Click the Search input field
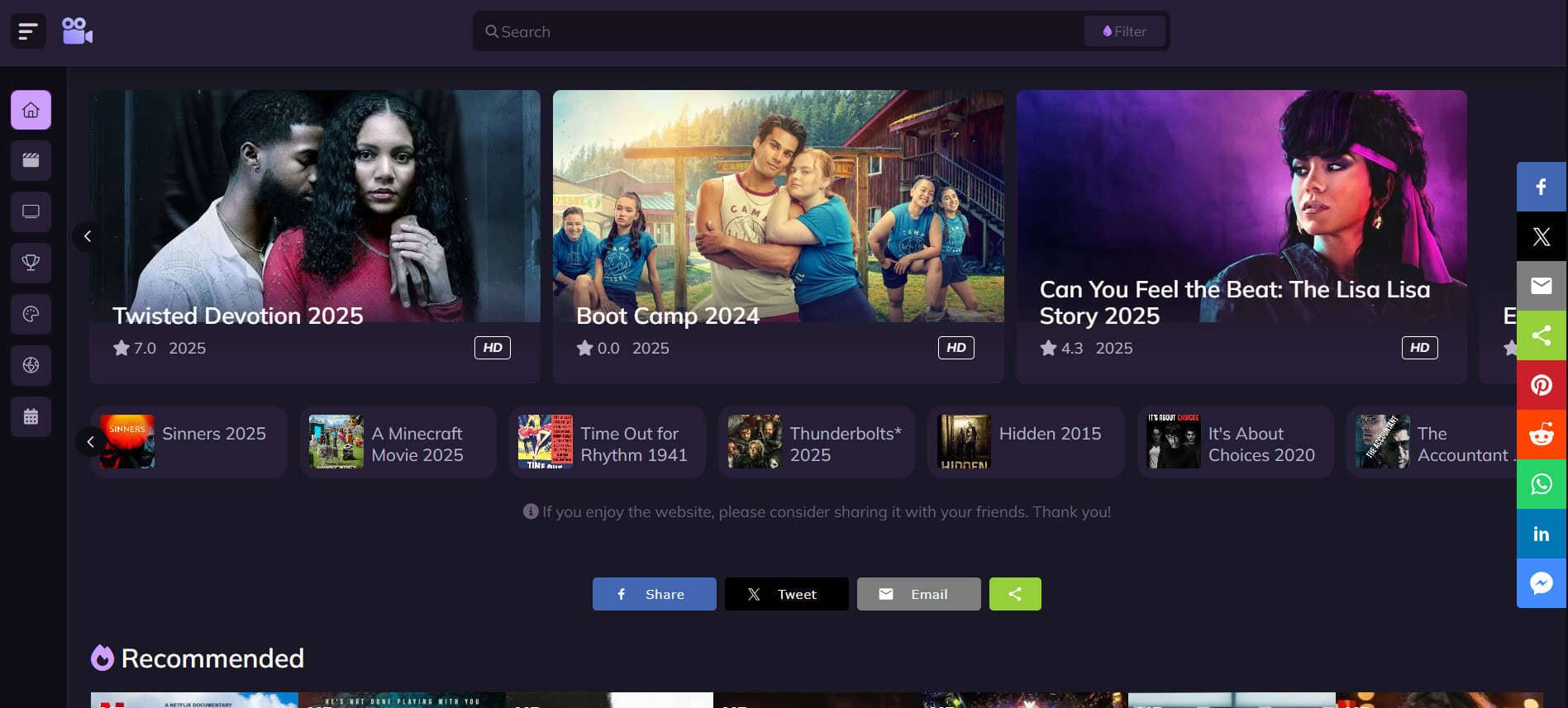This screenshot has width=1568, height=708. pos(789,31)
